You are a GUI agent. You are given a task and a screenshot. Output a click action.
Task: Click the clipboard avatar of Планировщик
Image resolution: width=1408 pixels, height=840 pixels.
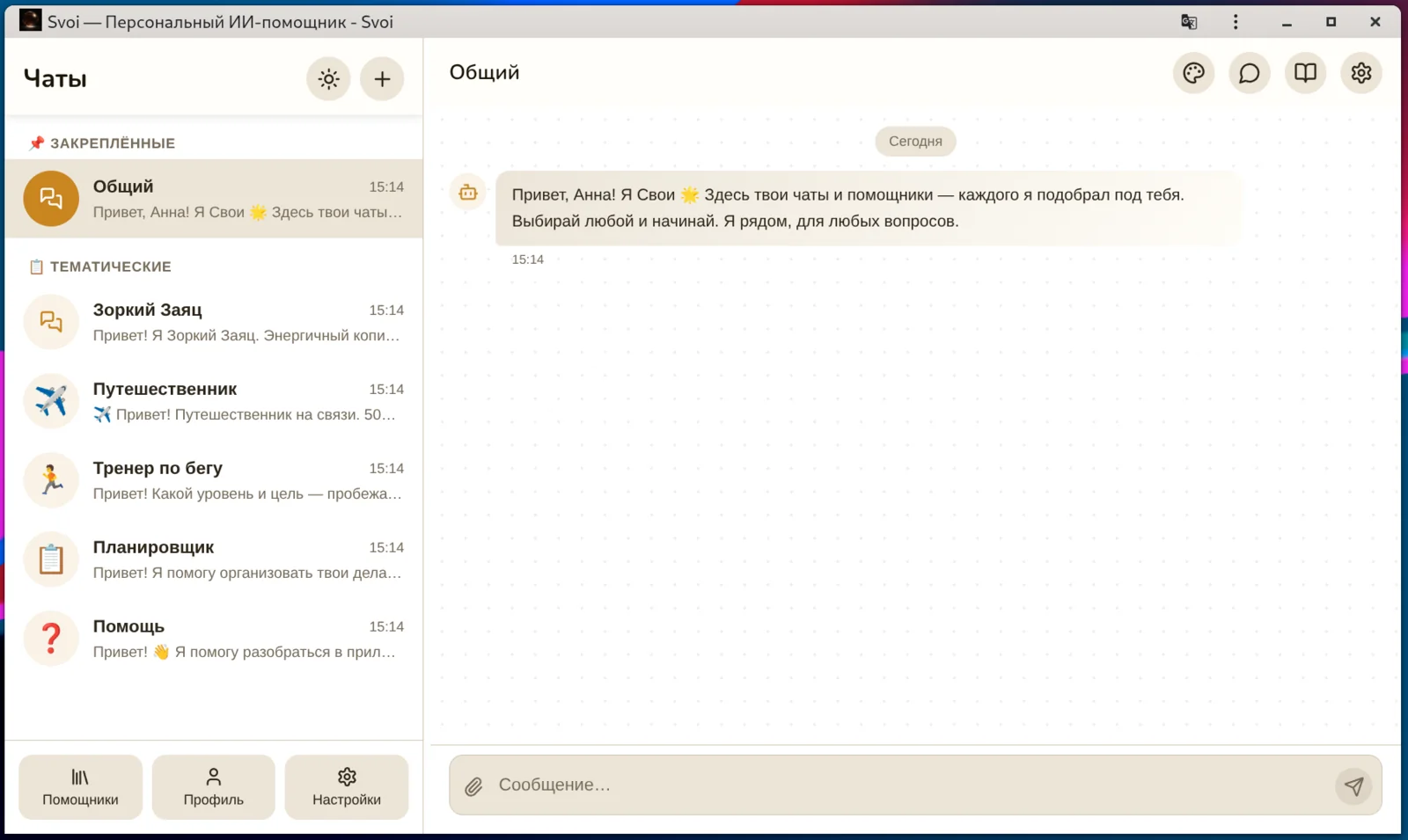51,559
